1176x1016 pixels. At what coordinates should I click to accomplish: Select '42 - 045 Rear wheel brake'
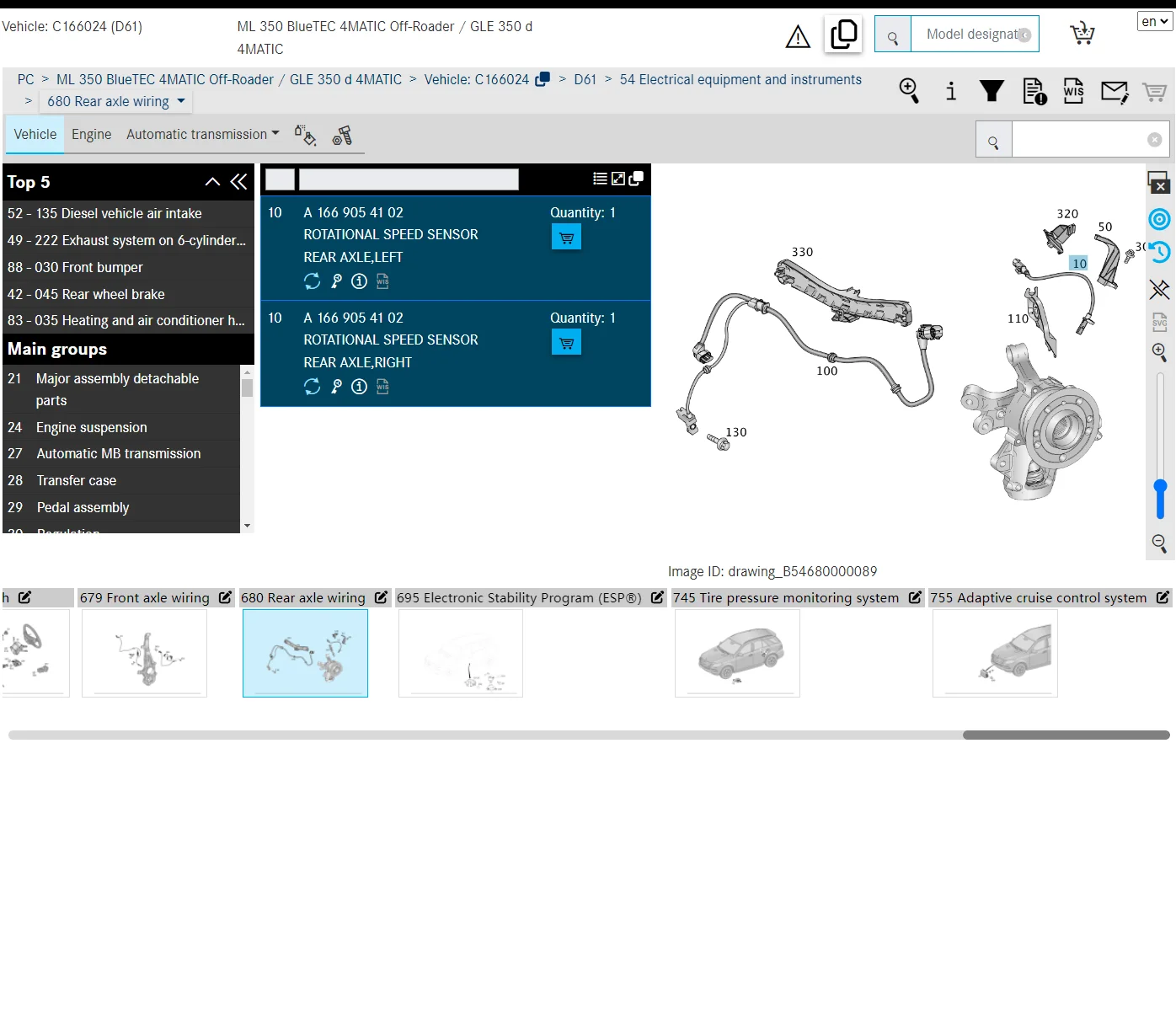128,295
